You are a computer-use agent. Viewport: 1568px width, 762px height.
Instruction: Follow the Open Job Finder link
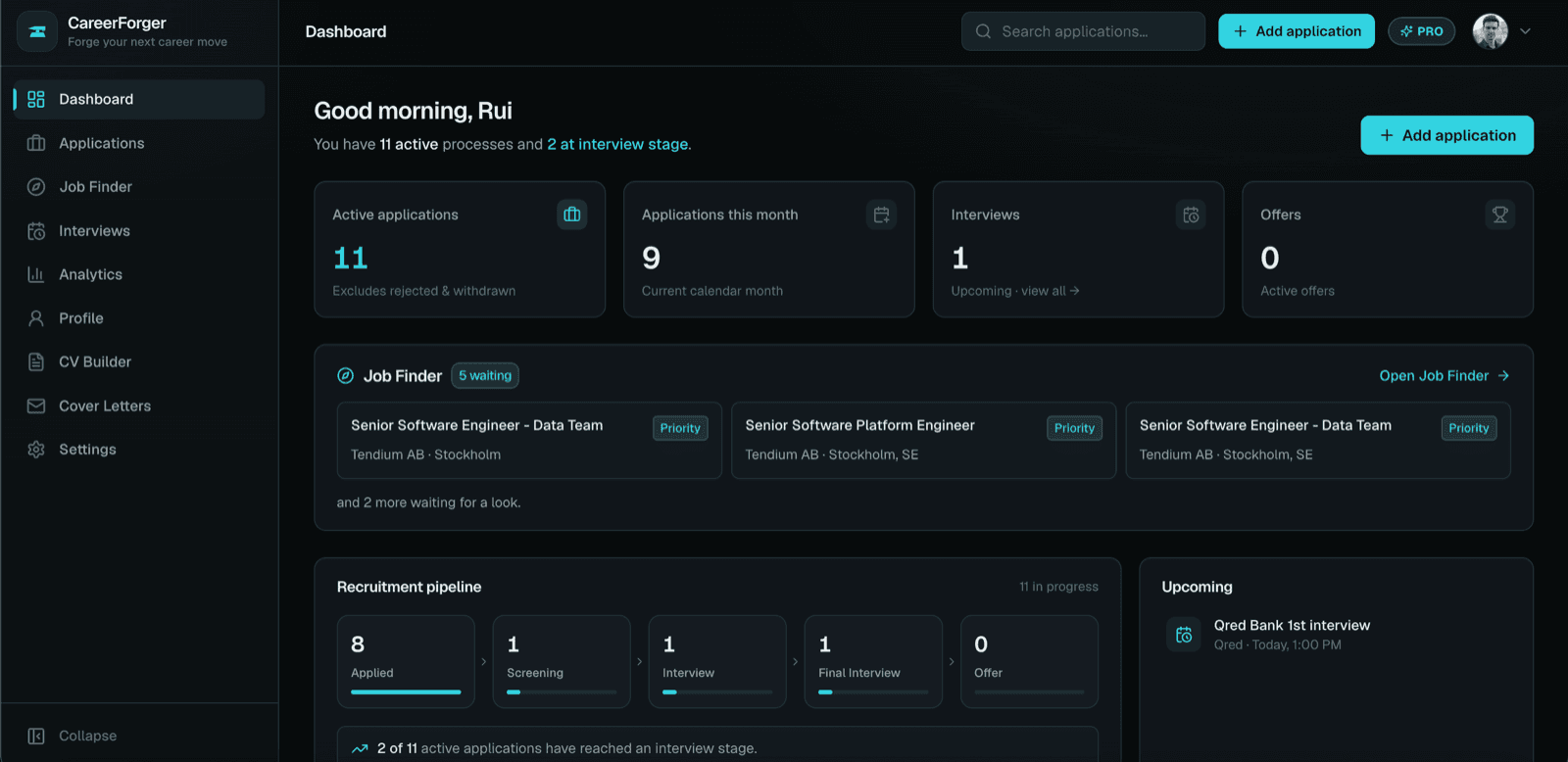[x=1445, y=376]
